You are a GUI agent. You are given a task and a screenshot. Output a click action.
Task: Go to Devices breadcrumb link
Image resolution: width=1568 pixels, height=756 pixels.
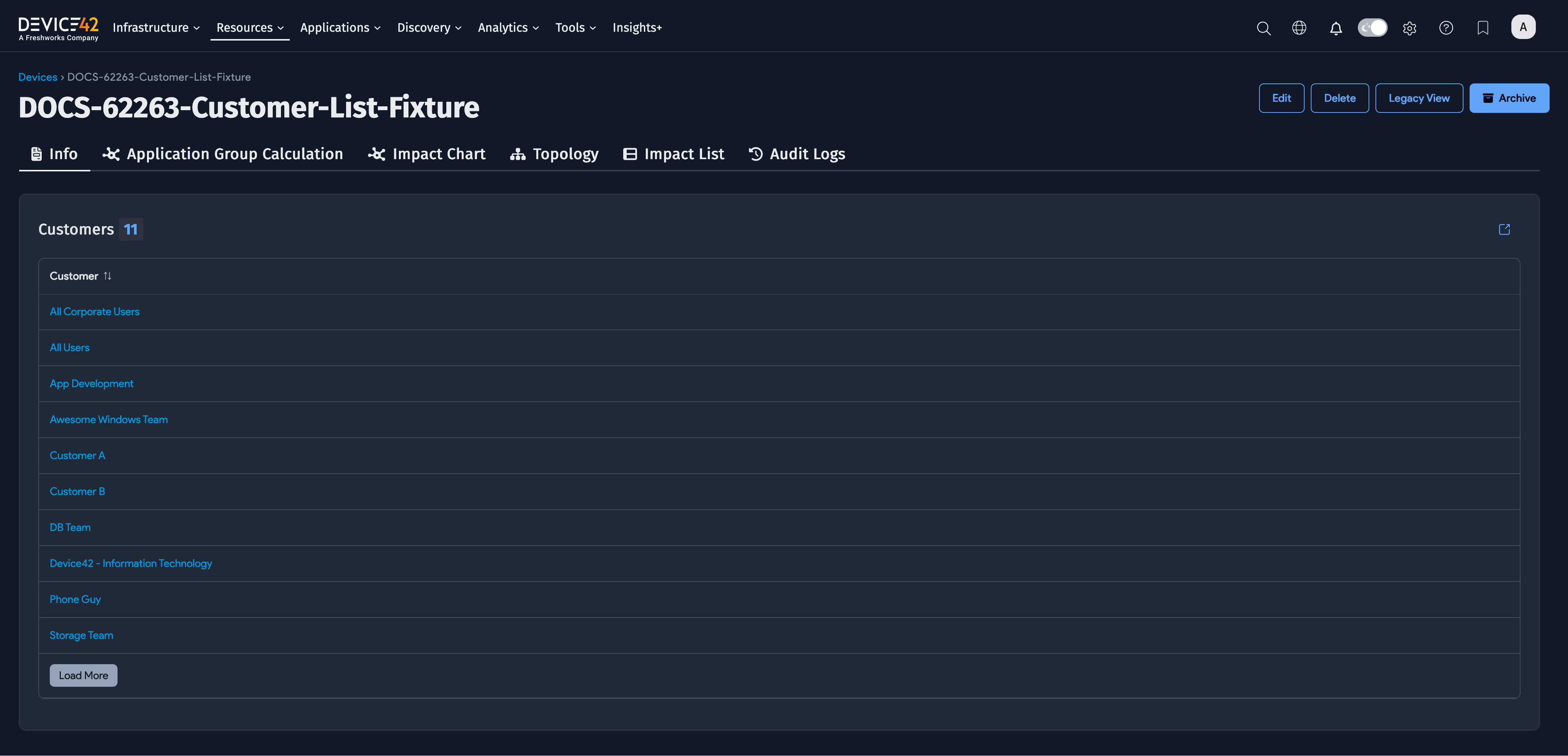point(38,77)
